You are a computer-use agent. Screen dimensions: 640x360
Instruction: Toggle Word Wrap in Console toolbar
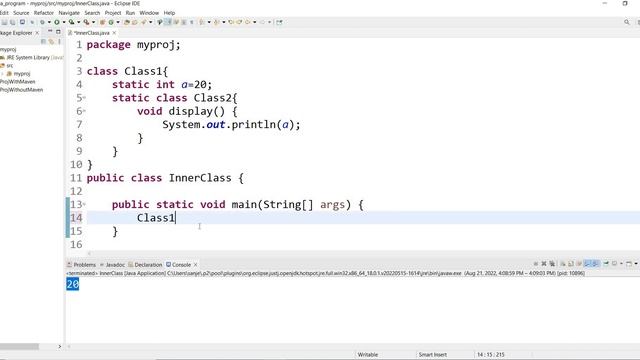[x=579, y=264]
